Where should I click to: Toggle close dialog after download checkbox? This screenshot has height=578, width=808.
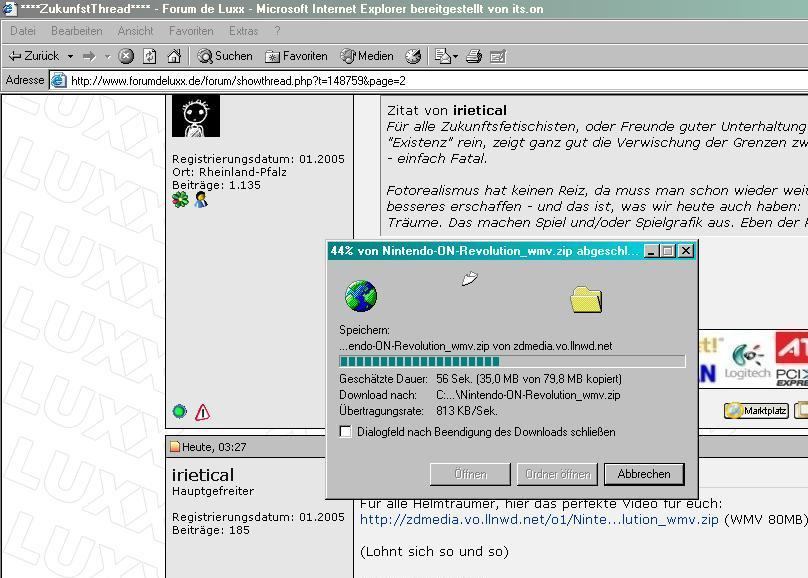coord(346,432)
